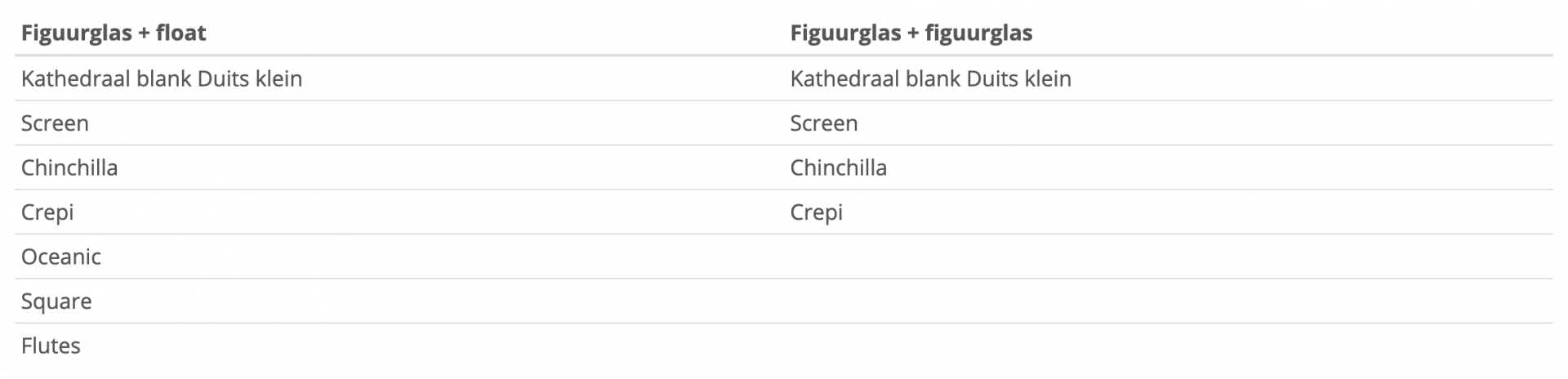Click 'Crepi' in the float column
This screenshot has width=1568, height=379.
pyautogui.click(x=47, y=212)
